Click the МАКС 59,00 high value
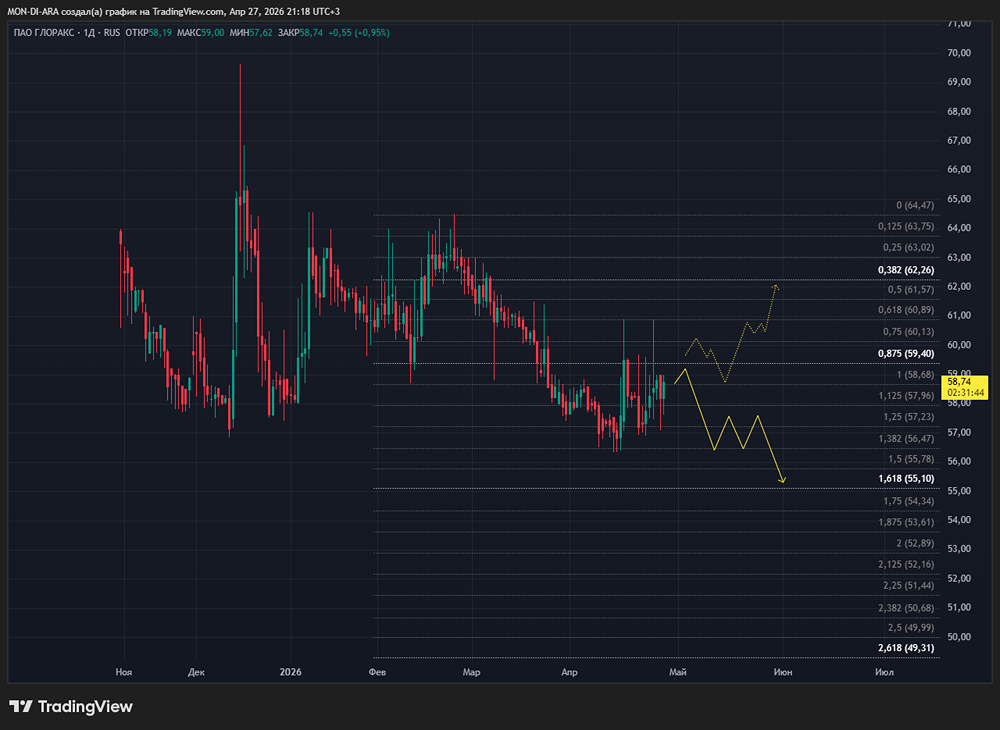This screenshot has height=730, width=1000. pos(200,33)
